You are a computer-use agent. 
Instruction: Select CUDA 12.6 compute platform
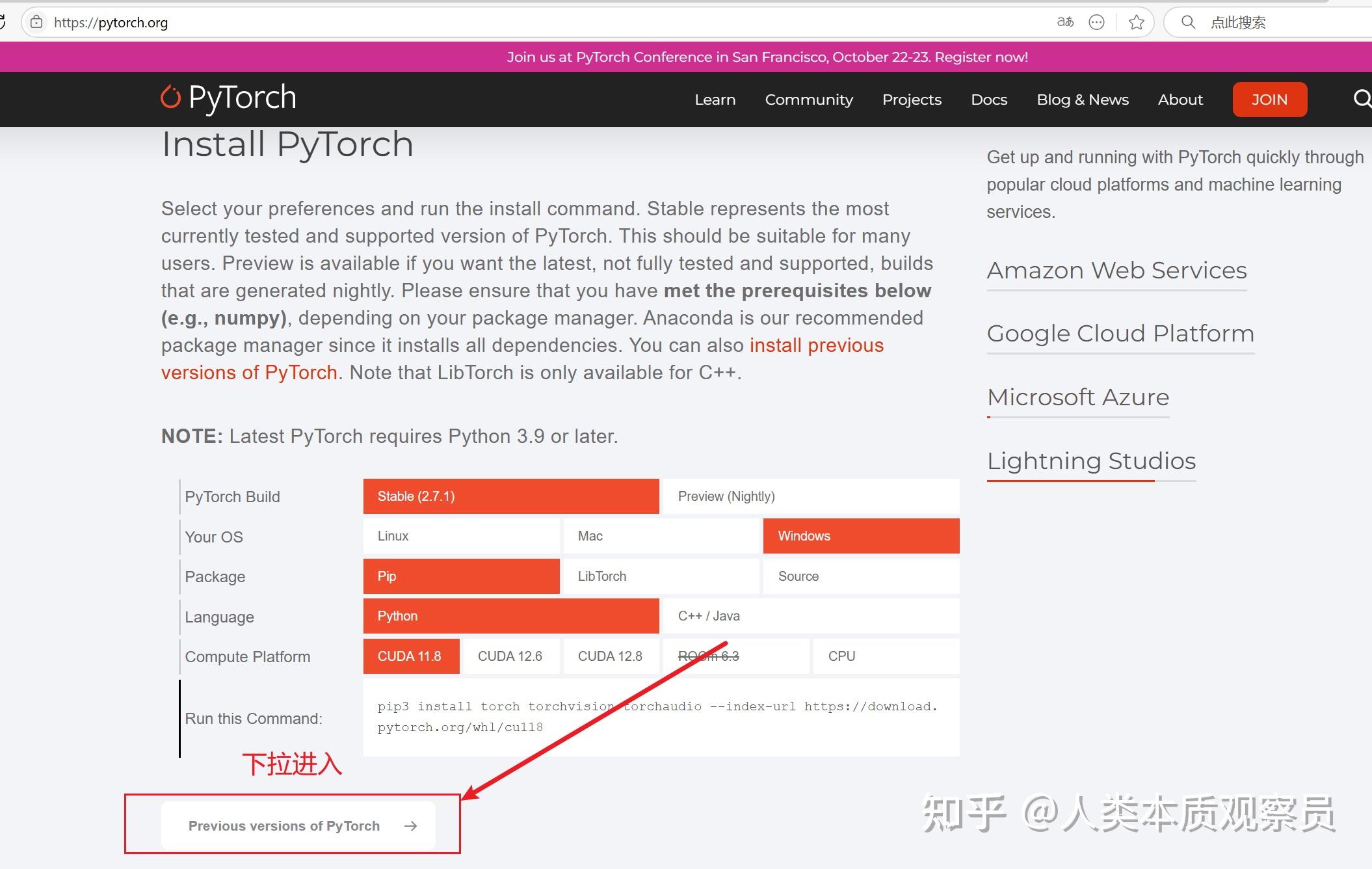(x=510, y=656)
